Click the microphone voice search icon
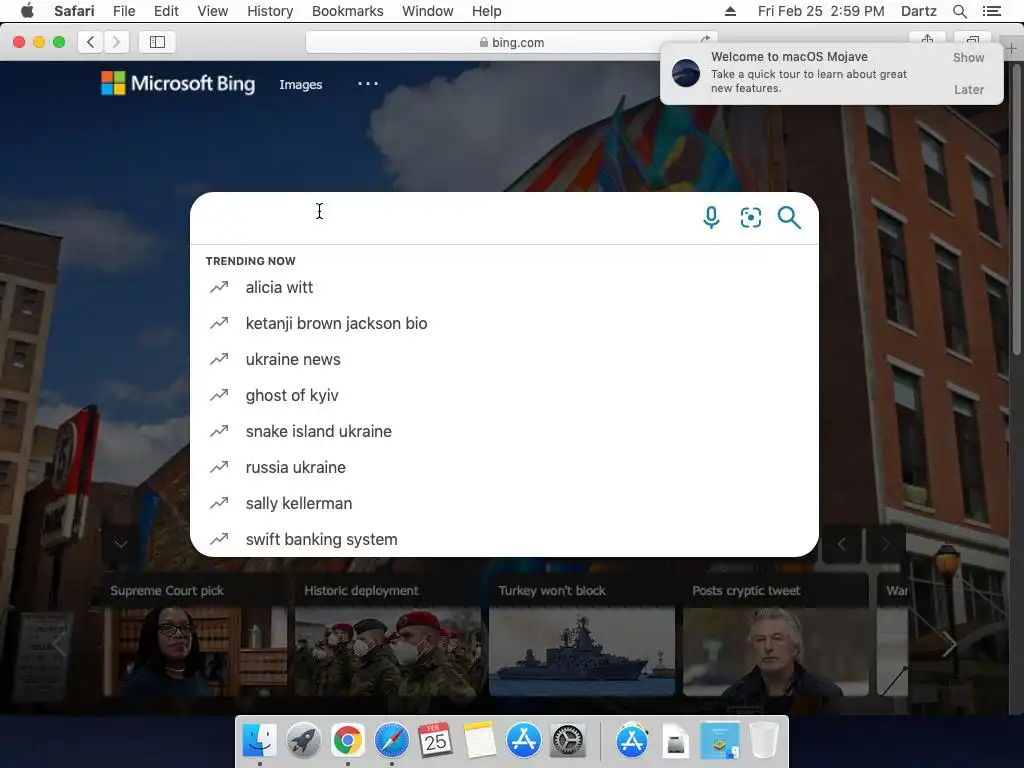 point(711,217)
